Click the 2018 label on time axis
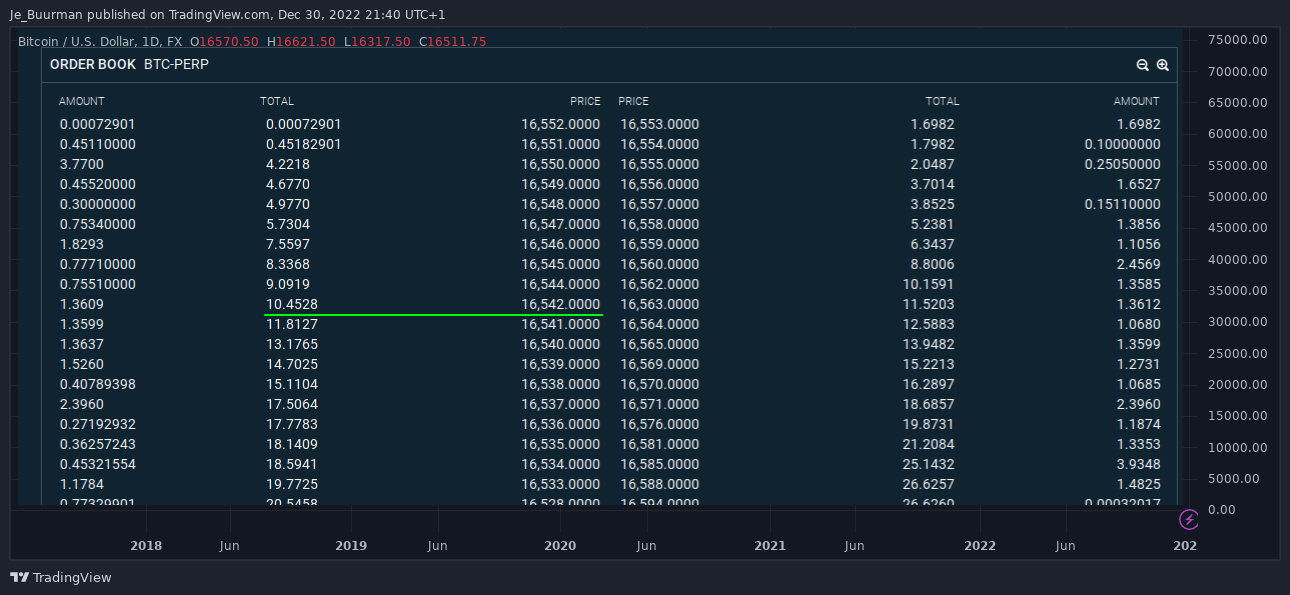1290x595 pixels. click(x=146, y=546)
